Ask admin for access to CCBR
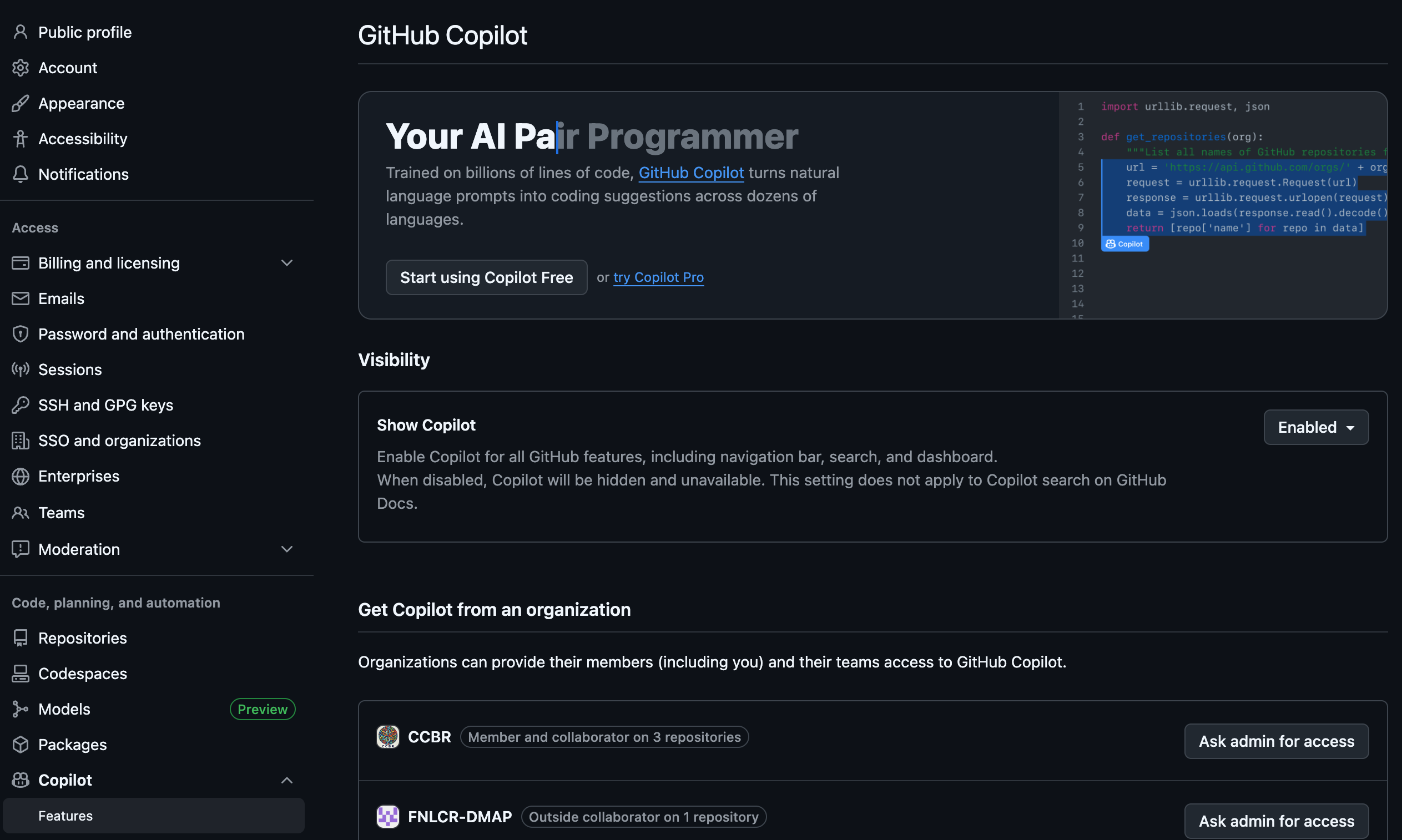The width and height of the screenshot is (1402, 840). coord(1277,741)
